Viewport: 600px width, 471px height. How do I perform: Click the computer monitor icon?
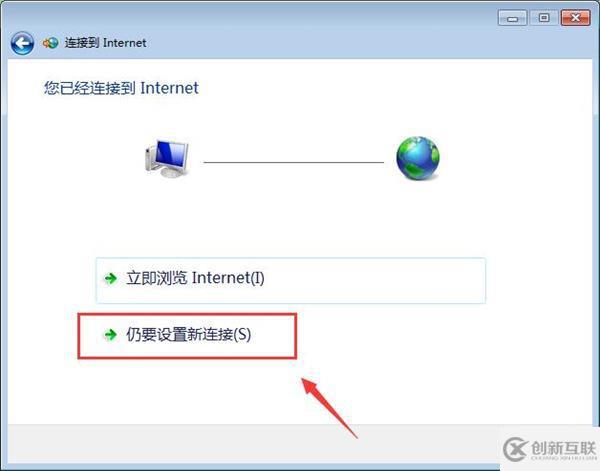[167, 159]
